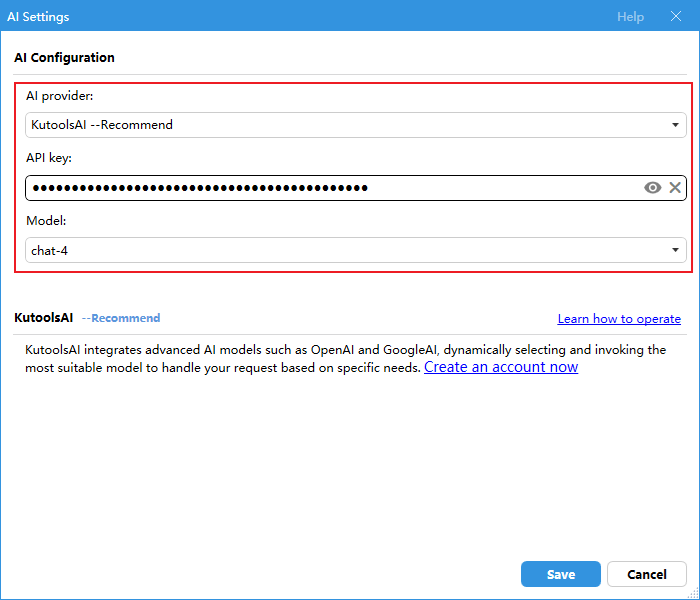700x600 pixels.
Task: Open Help in the title bar
Action: click(630, 17)
